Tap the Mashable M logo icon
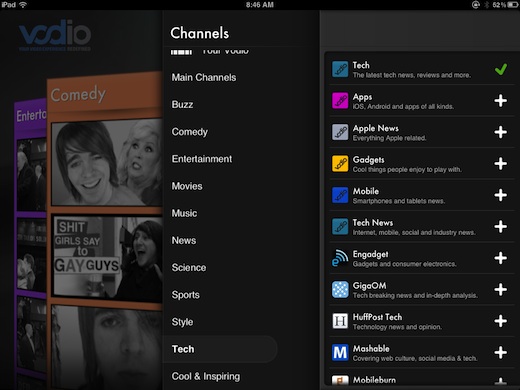 pyautogui.click(x=340, y=352)
